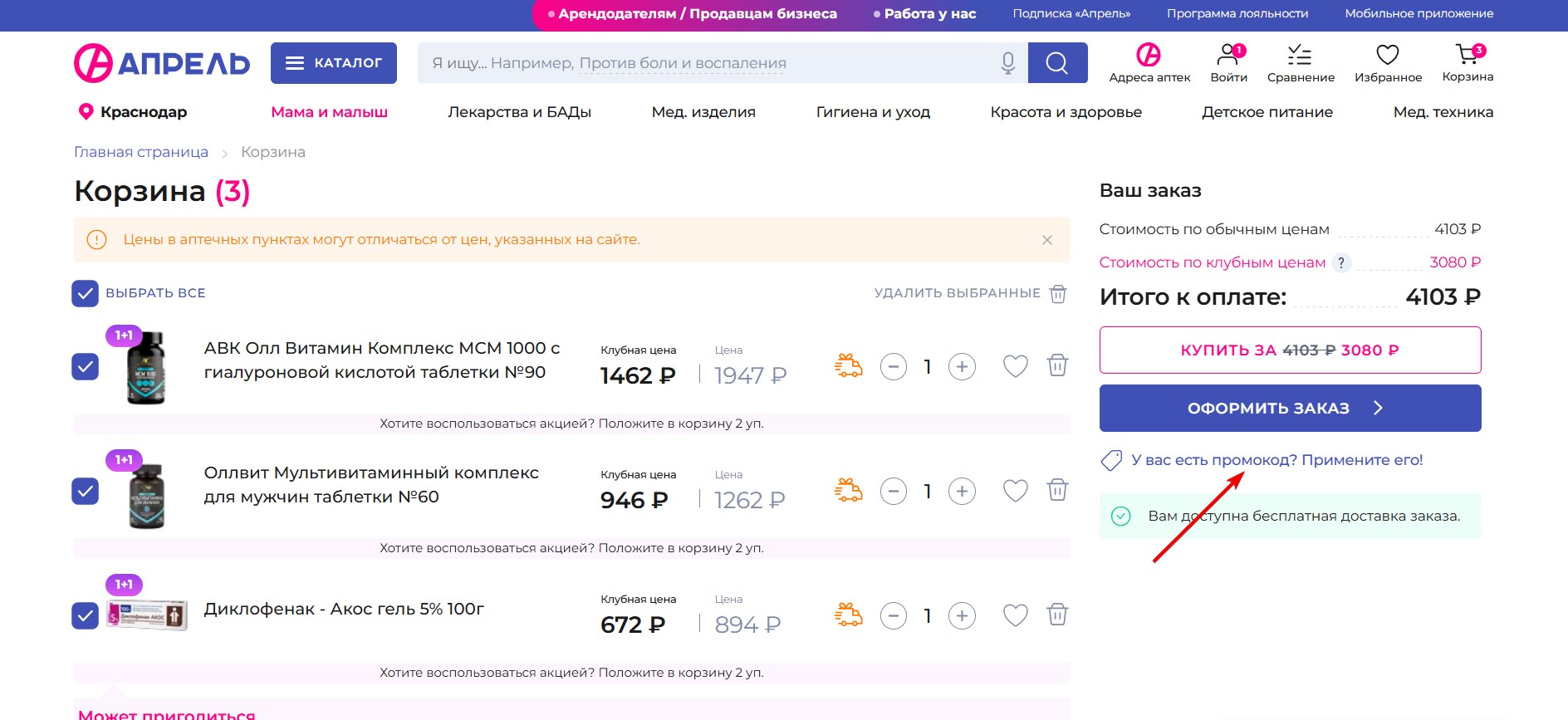Decrease quantity of АВК Олл Витамин
The image size is (1568, 720).
click(894, 366)
